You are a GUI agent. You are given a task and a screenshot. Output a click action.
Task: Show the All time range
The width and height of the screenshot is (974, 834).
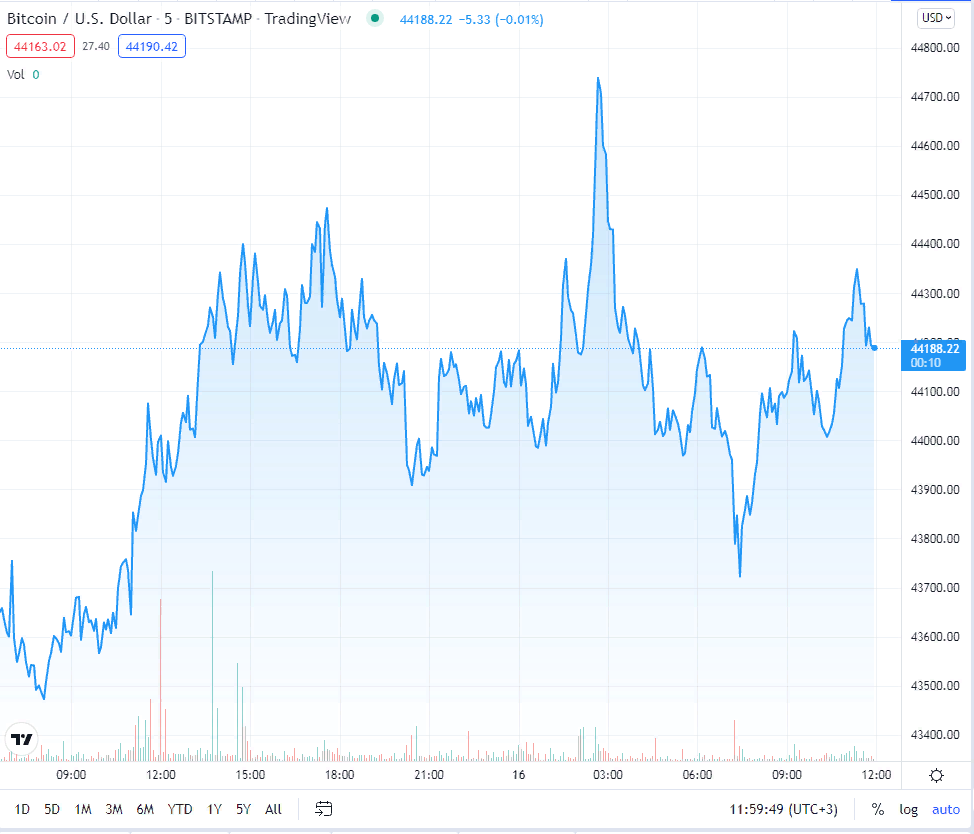pos(273,809)
